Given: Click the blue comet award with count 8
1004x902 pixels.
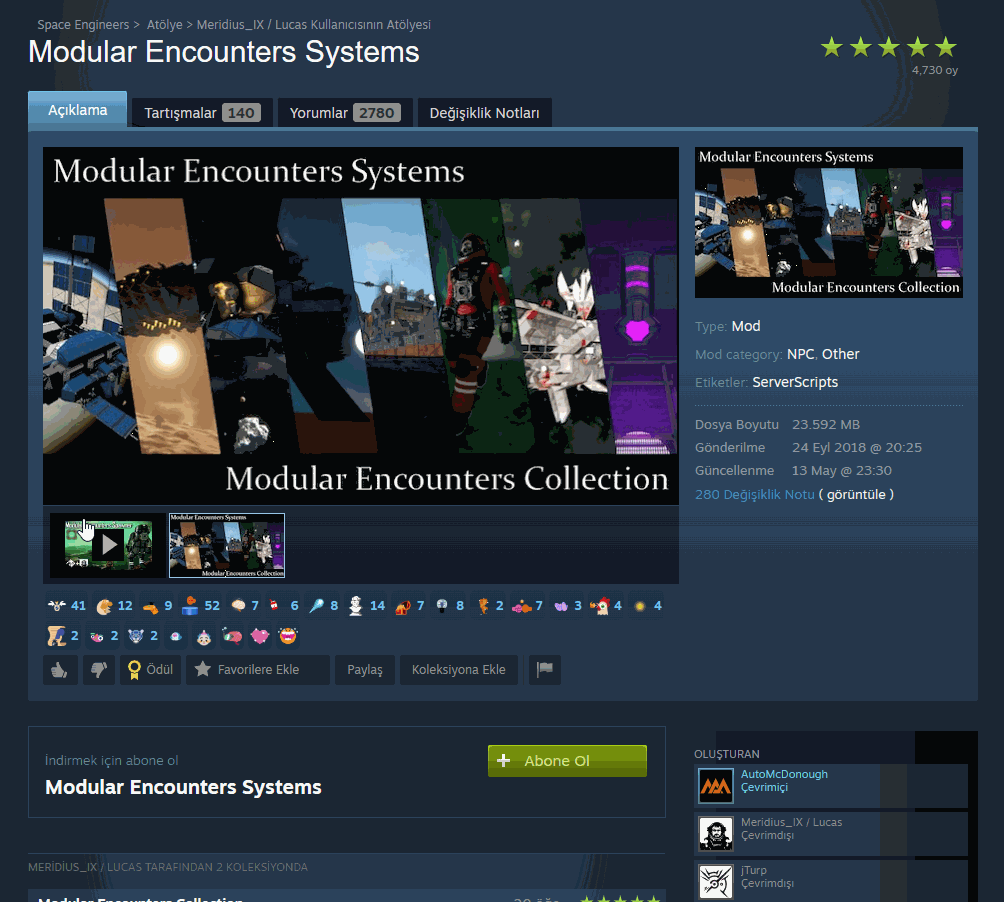Looking at the screenshot, I should (x=323, y=606).
